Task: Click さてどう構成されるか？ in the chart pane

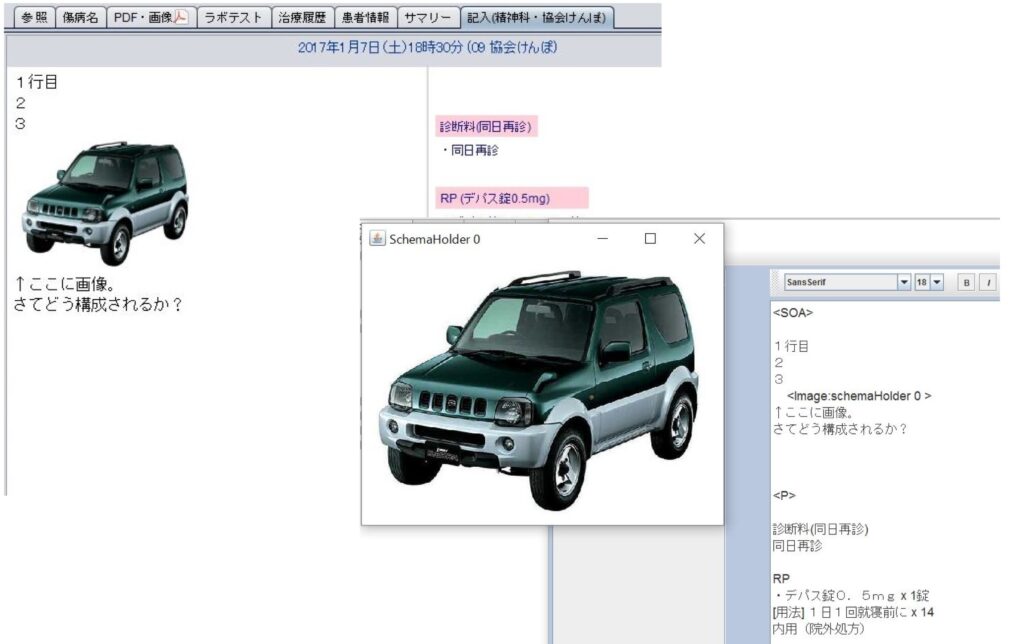Action: (x=98, y=304)
